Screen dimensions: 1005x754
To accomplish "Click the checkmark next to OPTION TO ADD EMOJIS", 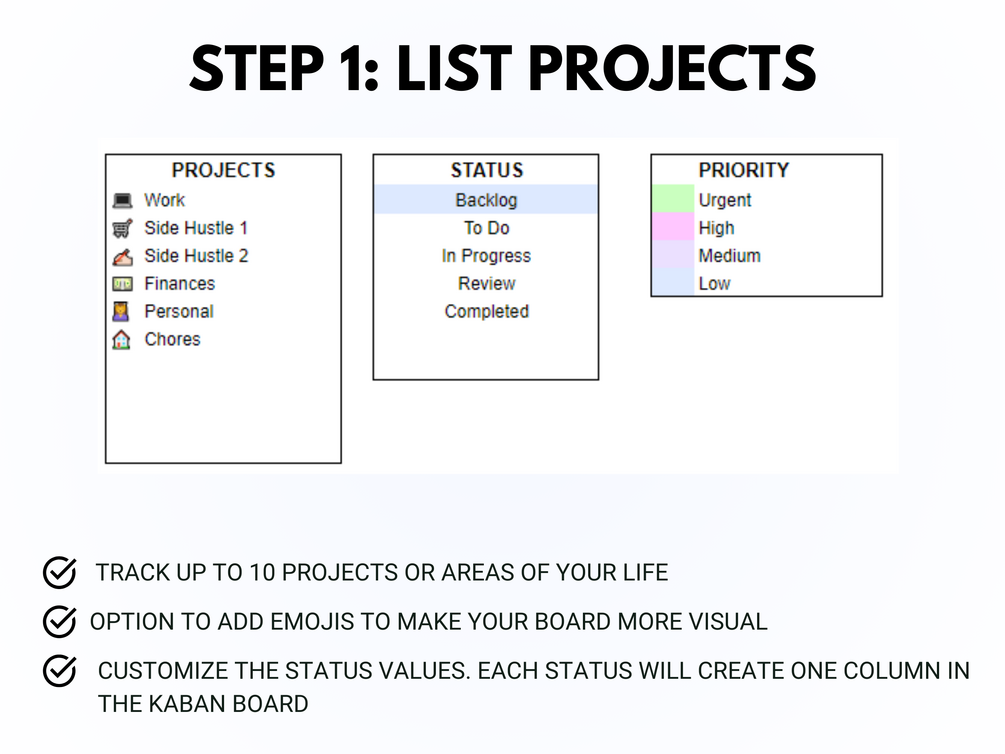I will (x=60, y=621).
